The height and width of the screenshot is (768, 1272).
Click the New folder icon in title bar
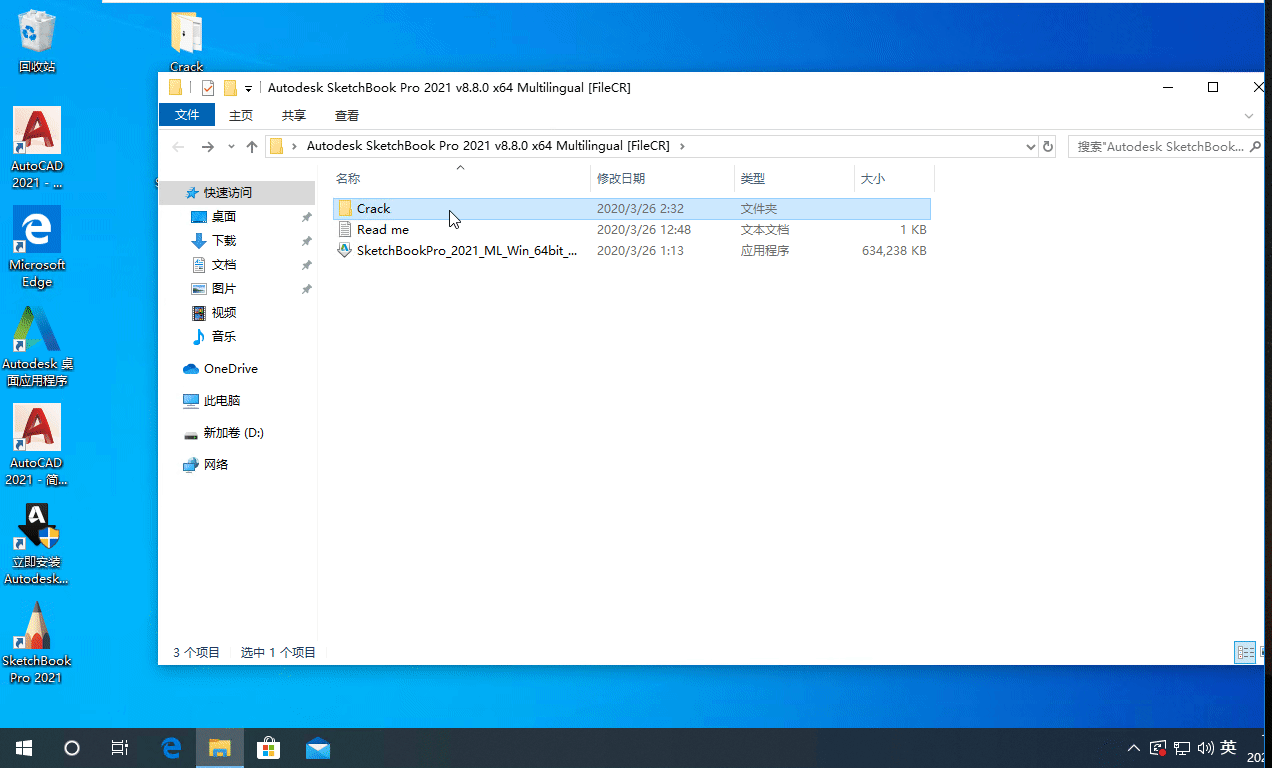tap(230, 87)
